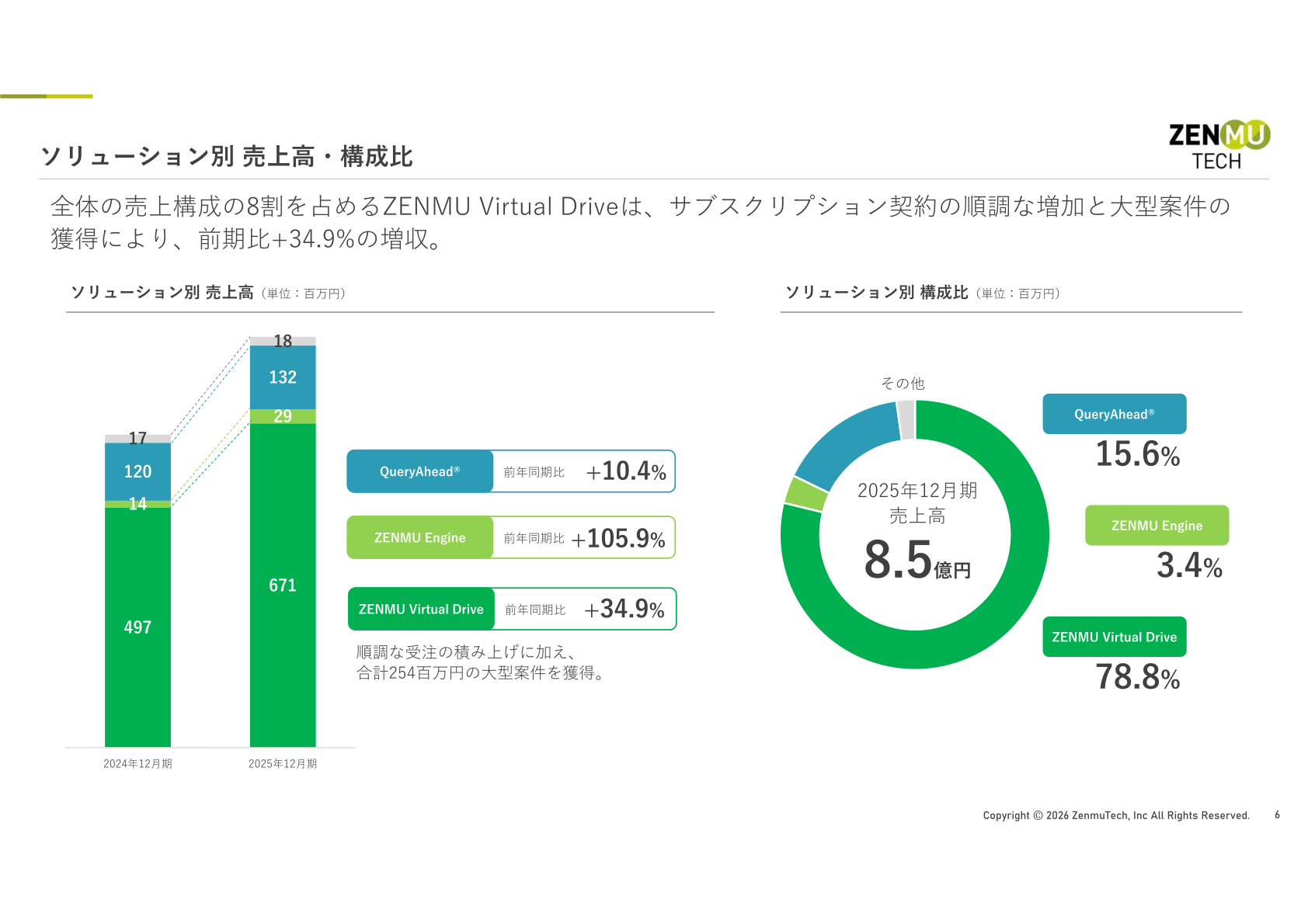Click the 2024年12月期 axis label
Viewport: 1308px width, 924px height.
(137, 764)
